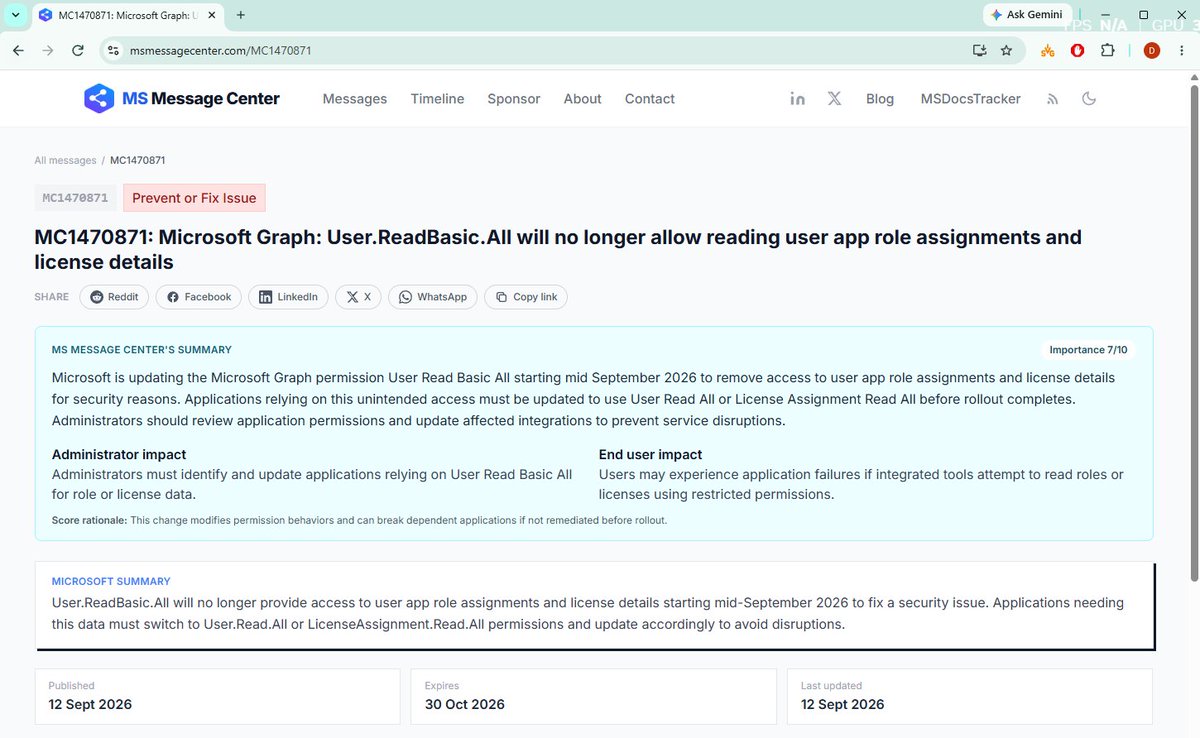Click the Administrator impact heading

click(x=119, y=454)
